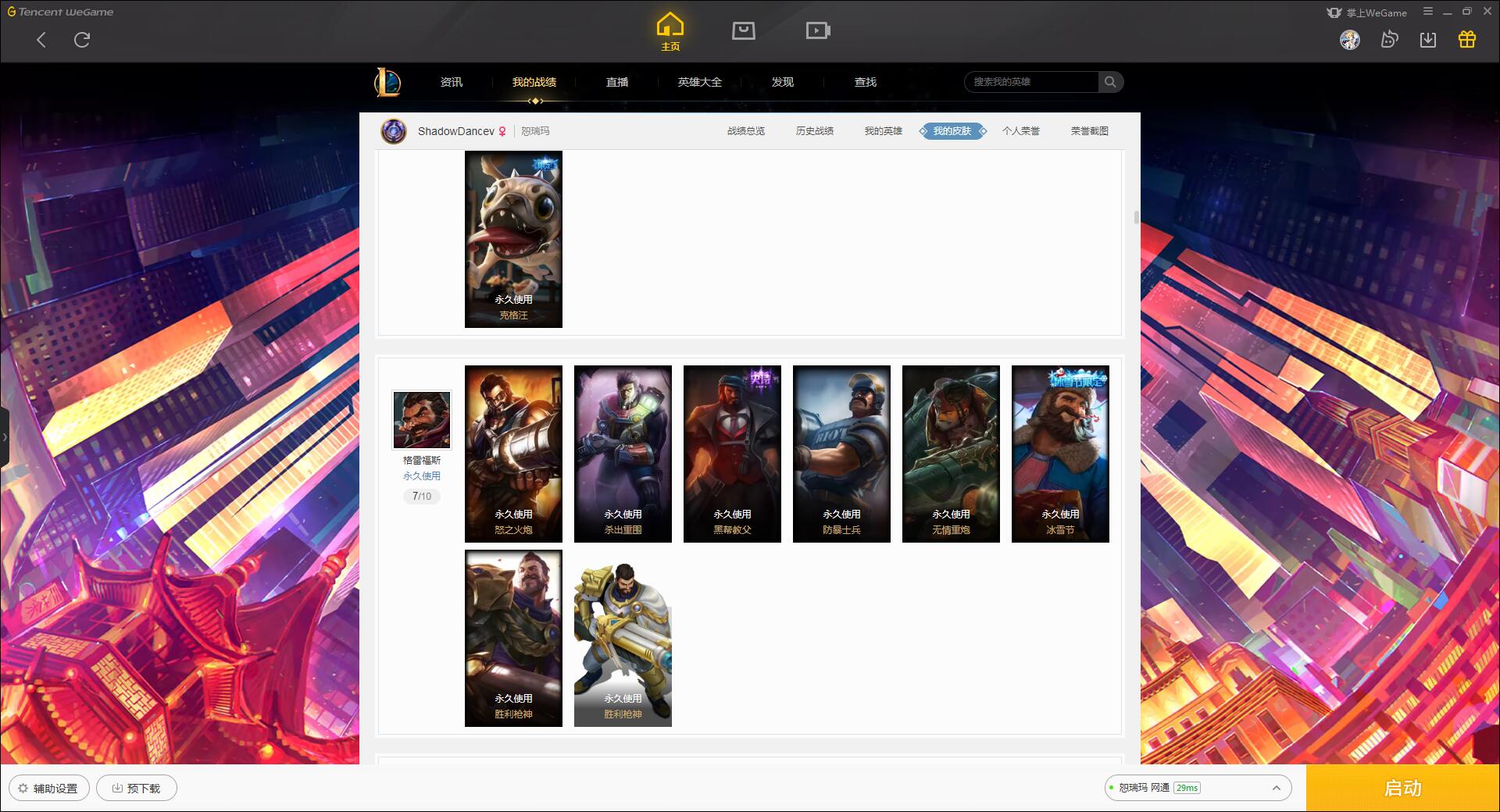Click the ShadowDancev username
The height and width of the screenshot is (812, 1500).
coord(456,131)
